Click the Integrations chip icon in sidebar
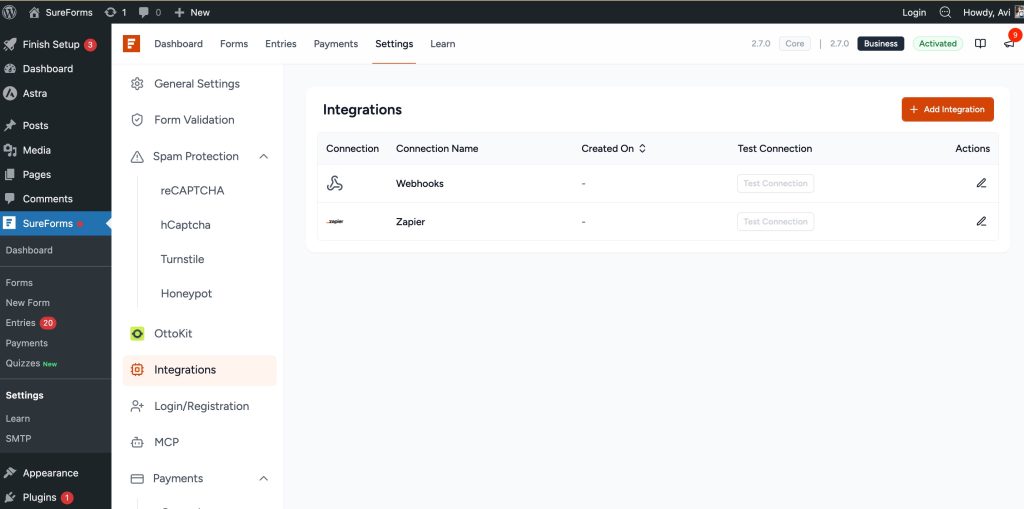 coord(137,370)
